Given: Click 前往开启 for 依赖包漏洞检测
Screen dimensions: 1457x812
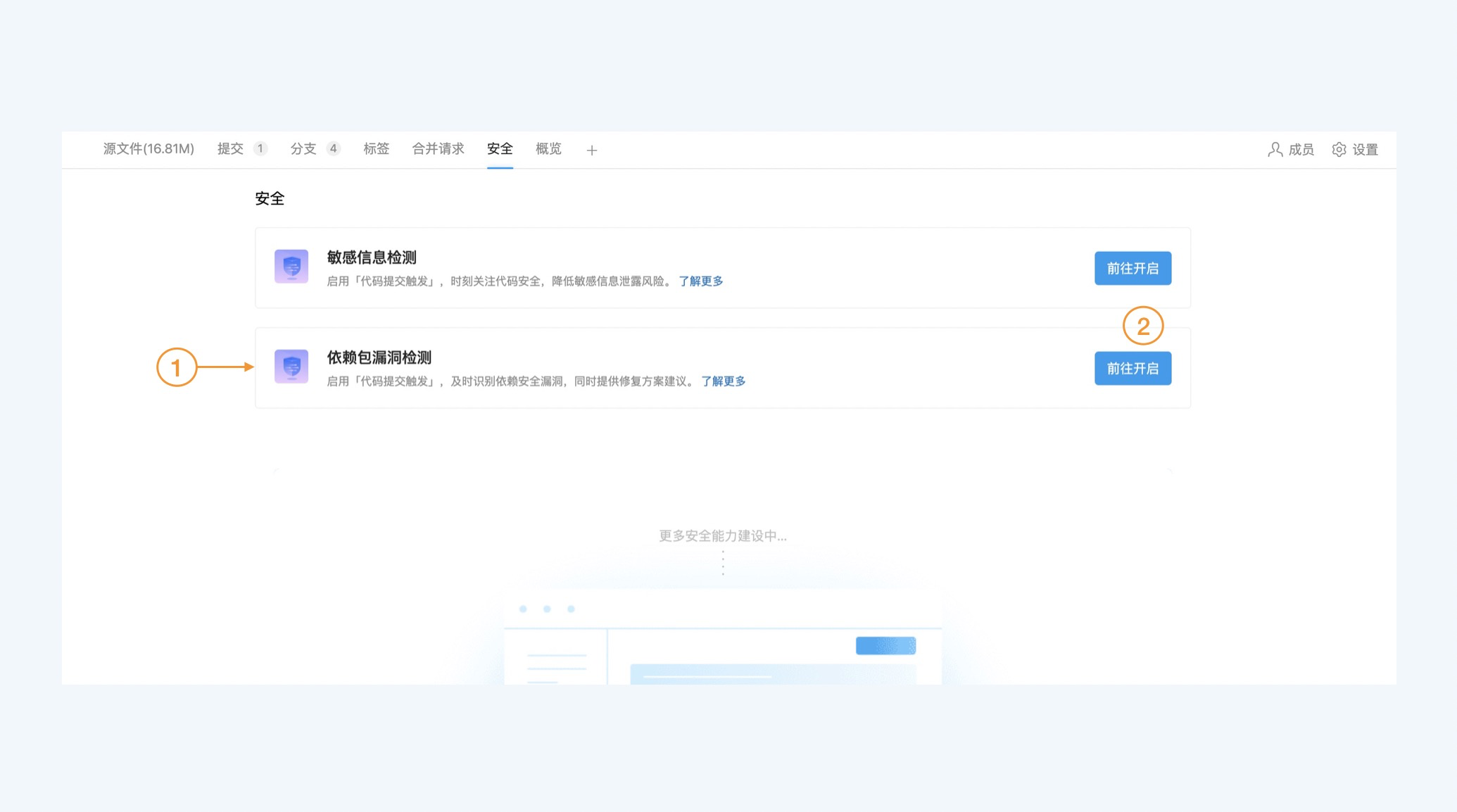Looking at the screenshot, I should click(x=1133, y=368).
